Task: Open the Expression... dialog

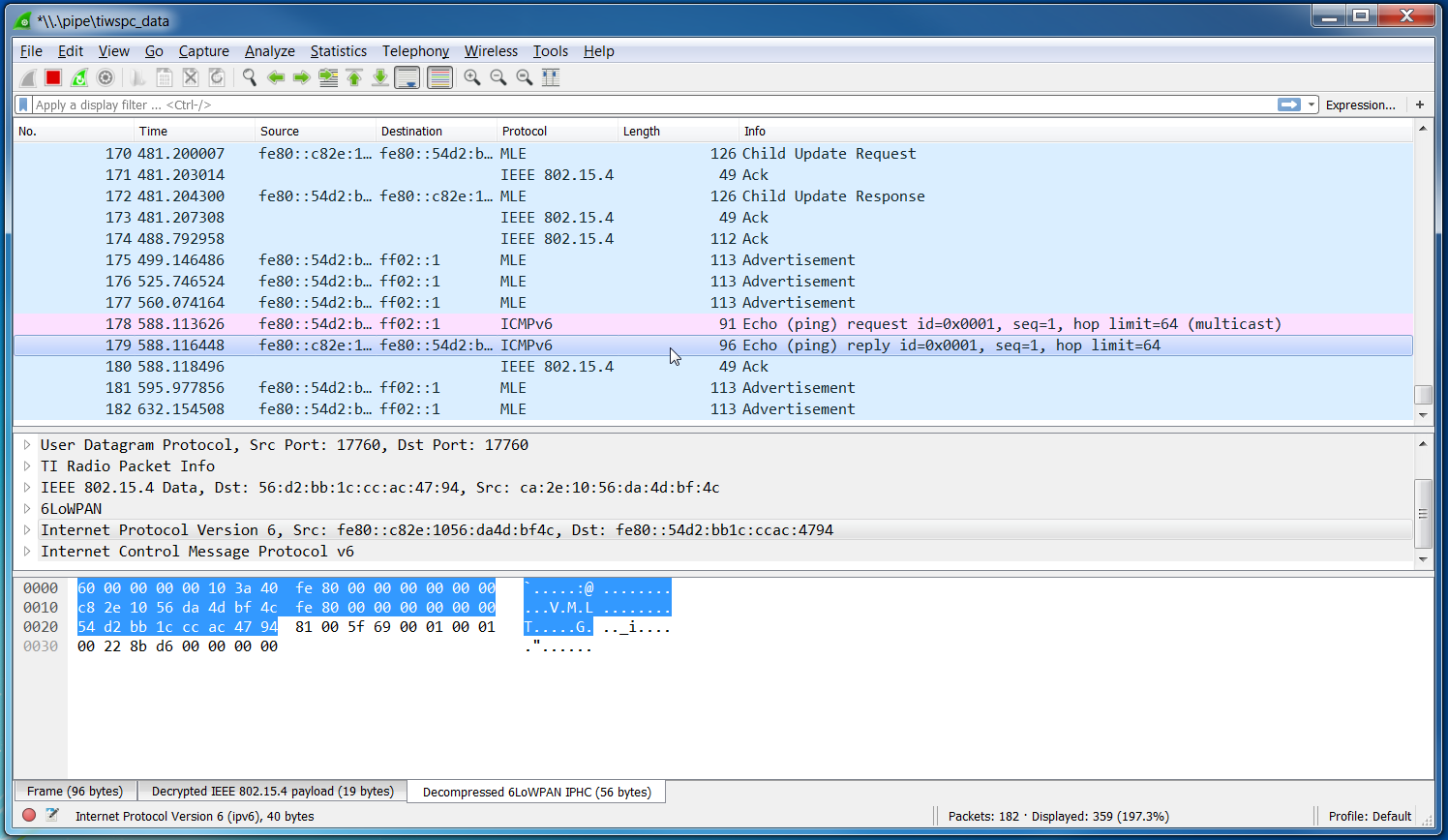Action: 1362,105
